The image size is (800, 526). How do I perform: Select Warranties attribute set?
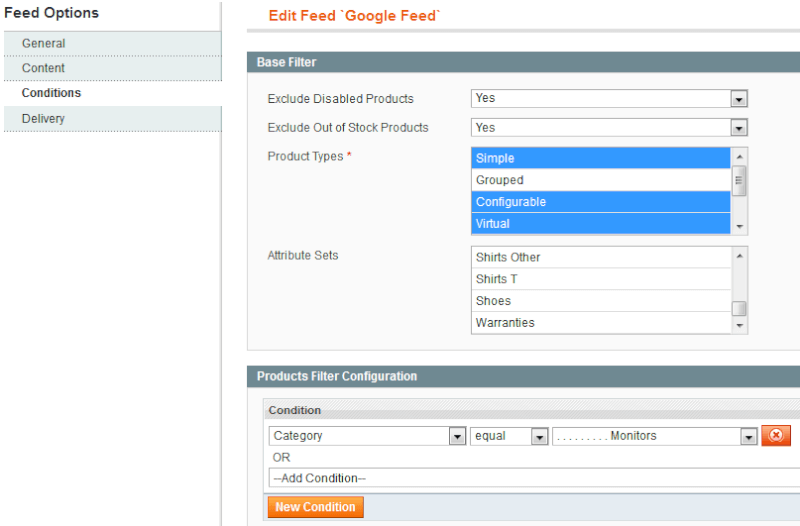(x=601, y=323)
